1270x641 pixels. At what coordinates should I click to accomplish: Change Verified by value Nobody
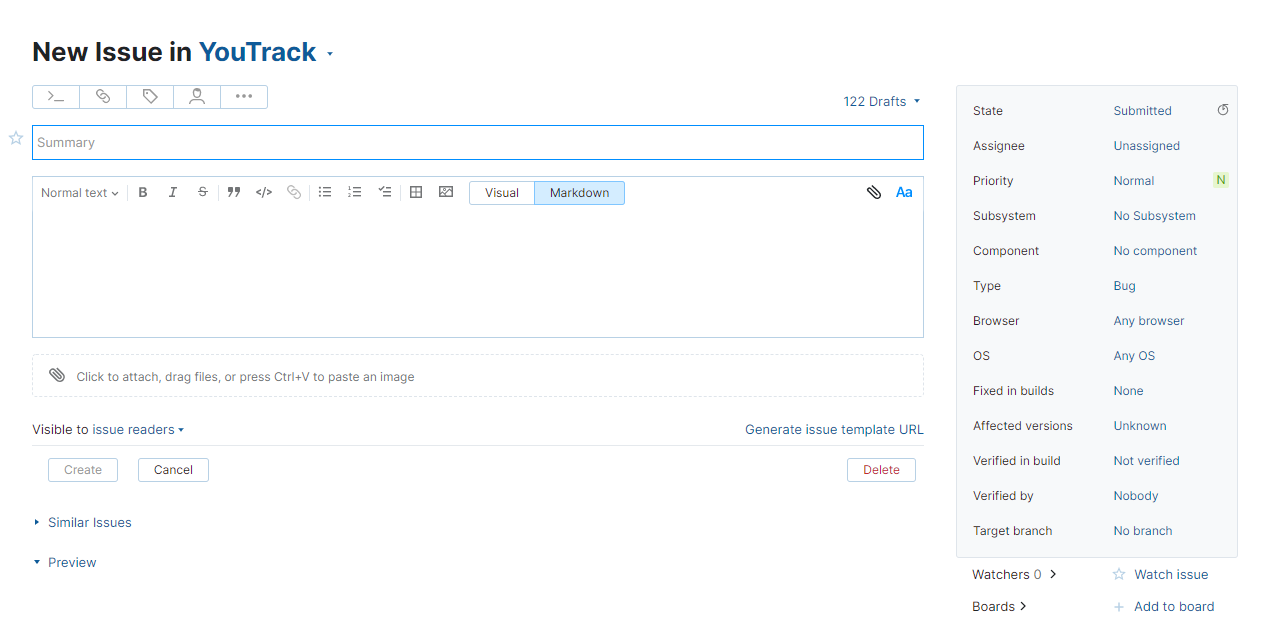tap(1136, 496)
